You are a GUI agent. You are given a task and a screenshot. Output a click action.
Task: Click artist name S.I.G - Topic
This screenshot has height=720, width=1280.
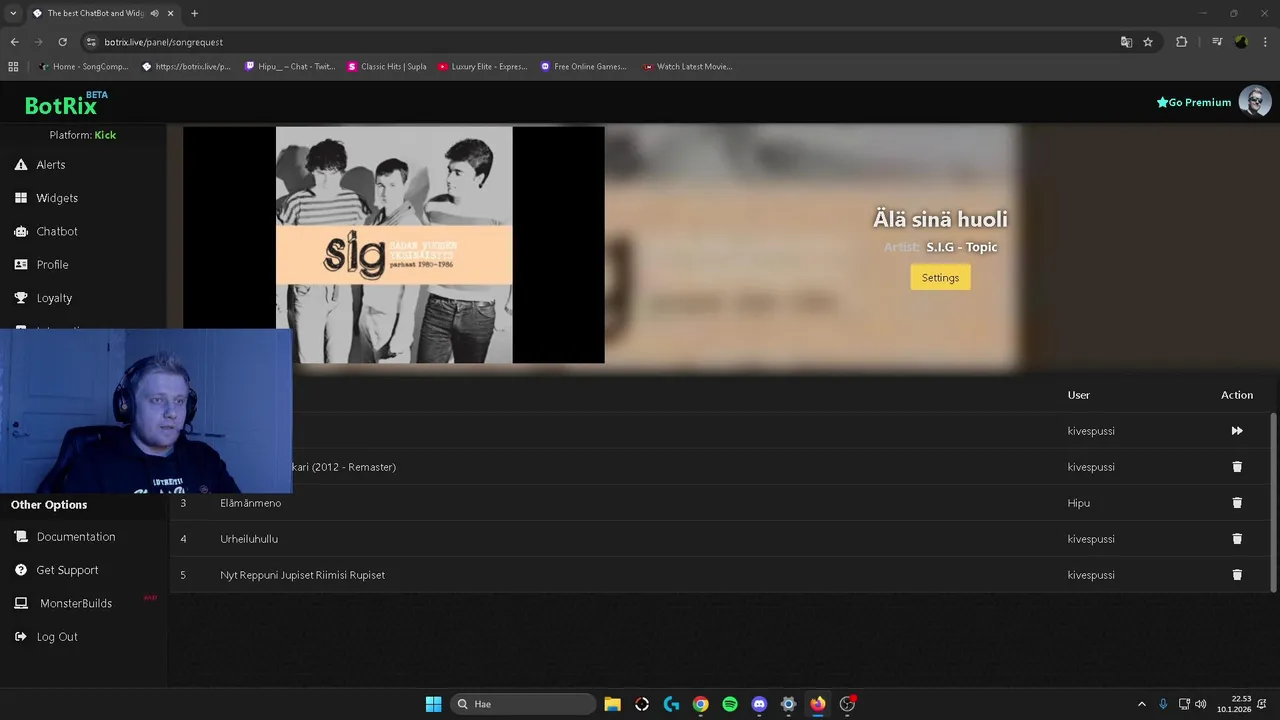click(x=961, y=247)
